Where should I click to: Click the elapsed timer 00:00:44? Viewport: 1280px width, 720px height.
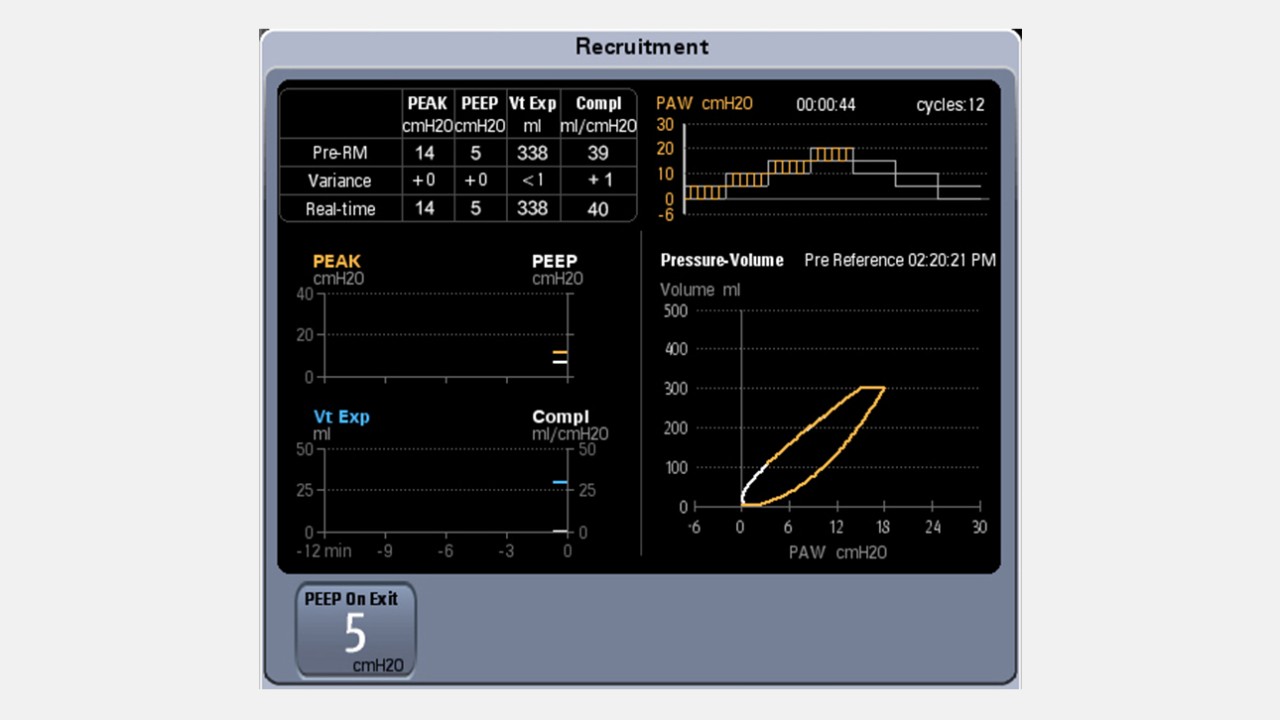click(825, 105)
